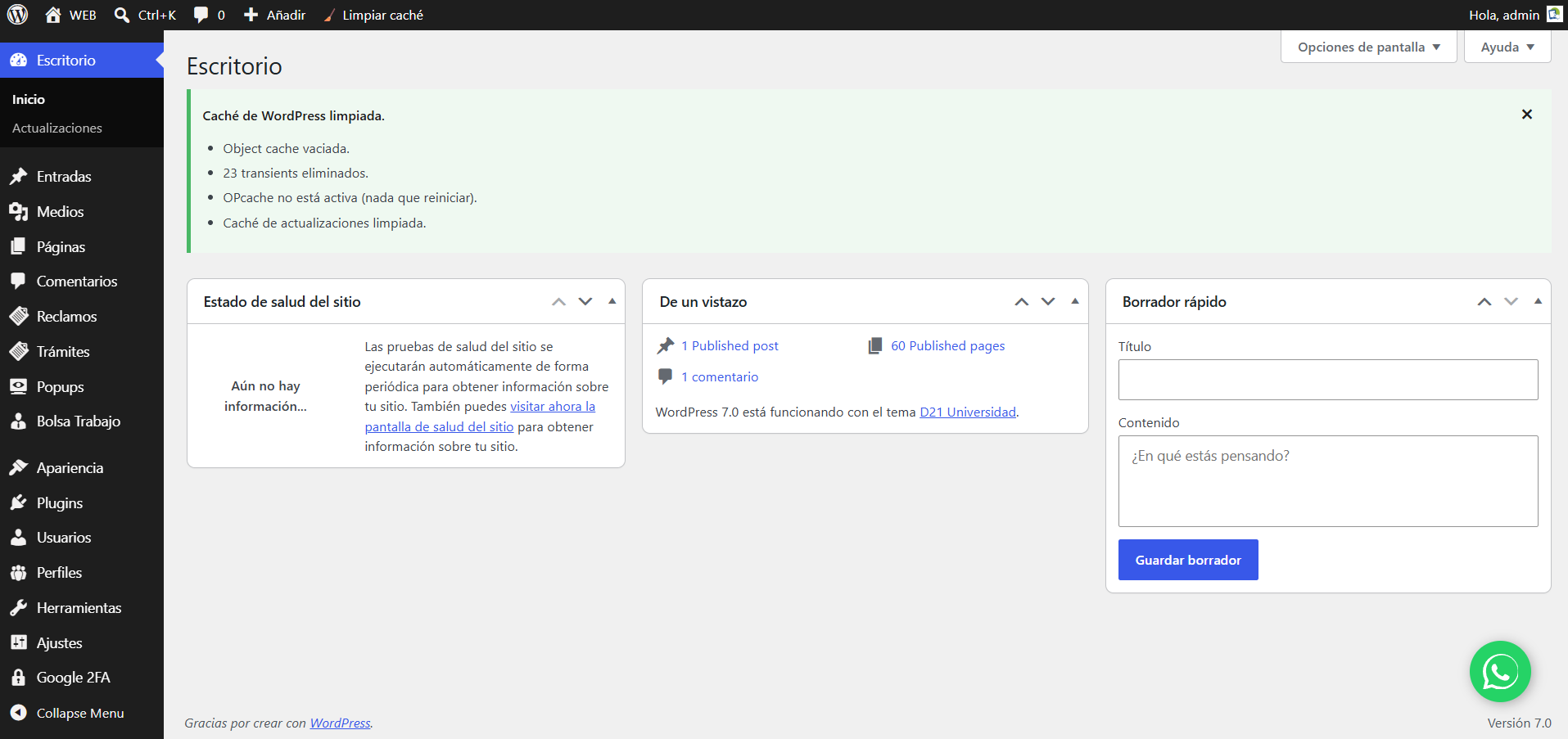Collapse the Estado de salud del sitio panel
Viewport: 1568px width, 739px height.
[612, 302]
